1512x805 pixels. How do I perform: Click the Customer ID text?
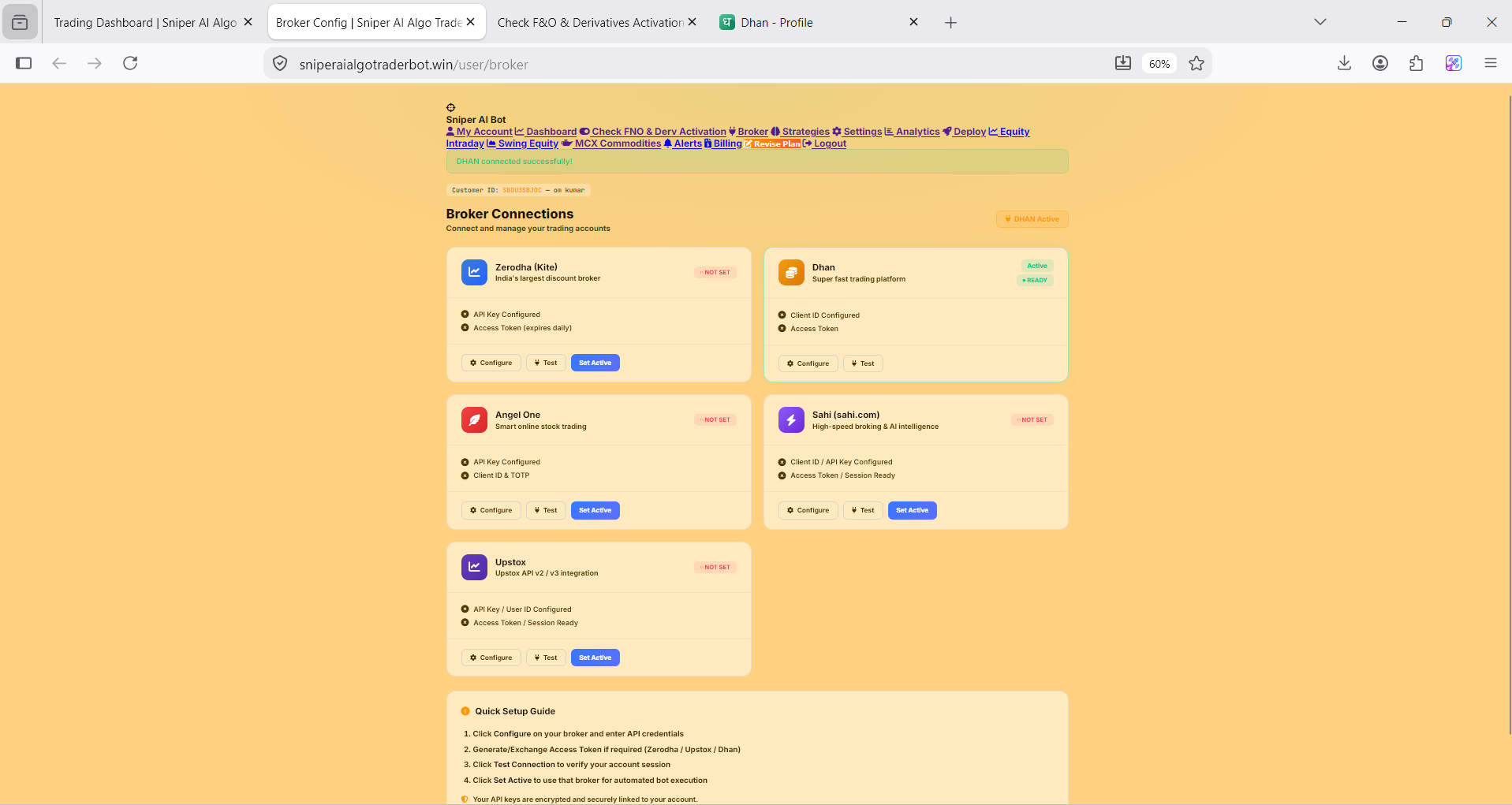[518, 190]
